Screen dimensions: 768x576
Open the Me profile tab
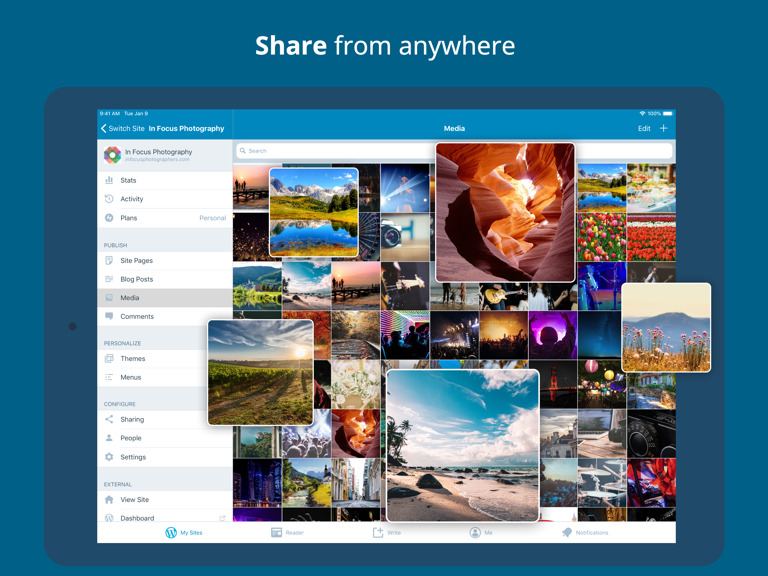(x=481, y=532)
